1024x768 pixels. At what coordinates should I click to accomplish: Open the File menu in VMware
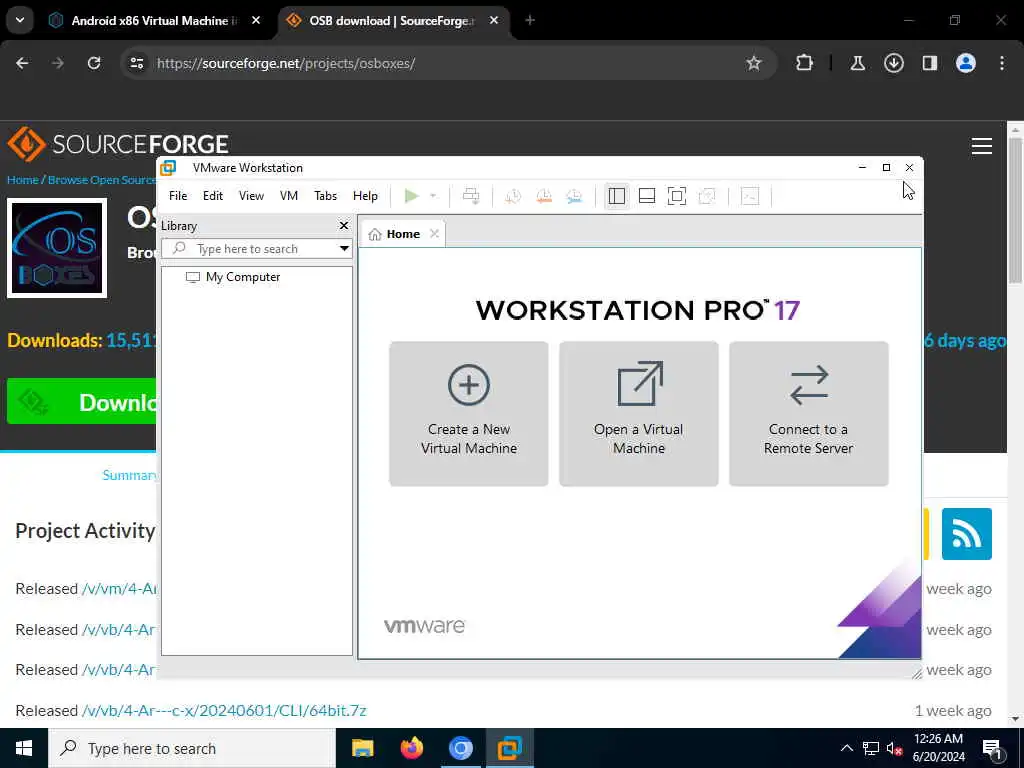point(178,196)
